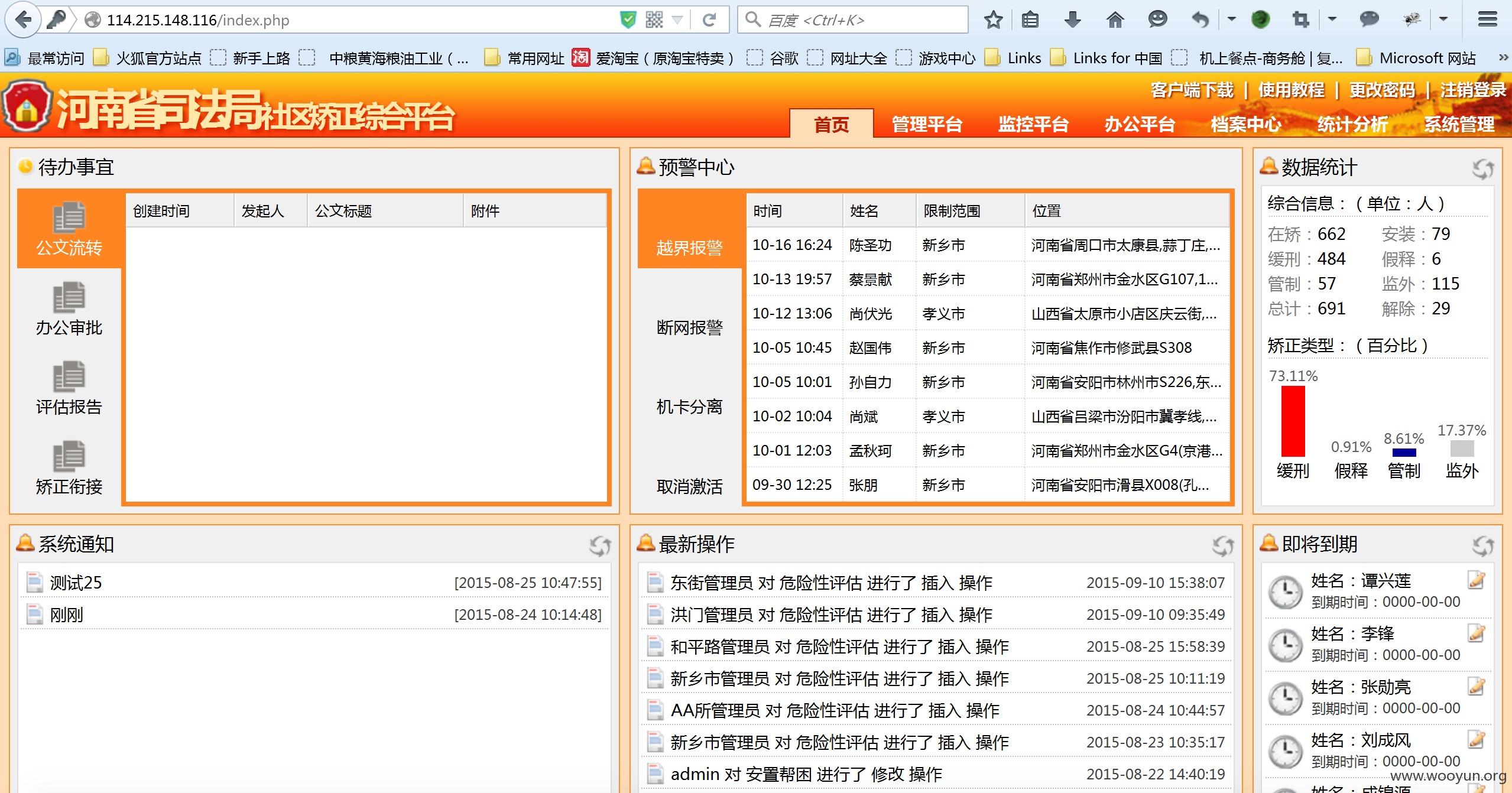The image size is (1512, 793).
Task: Open the 系统管理 tab
Action: point(1459,124)
